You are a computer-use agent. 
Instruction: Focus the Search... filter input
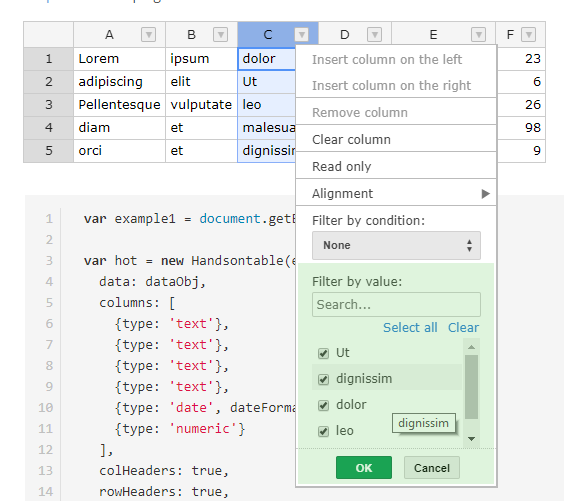point(396,304)
